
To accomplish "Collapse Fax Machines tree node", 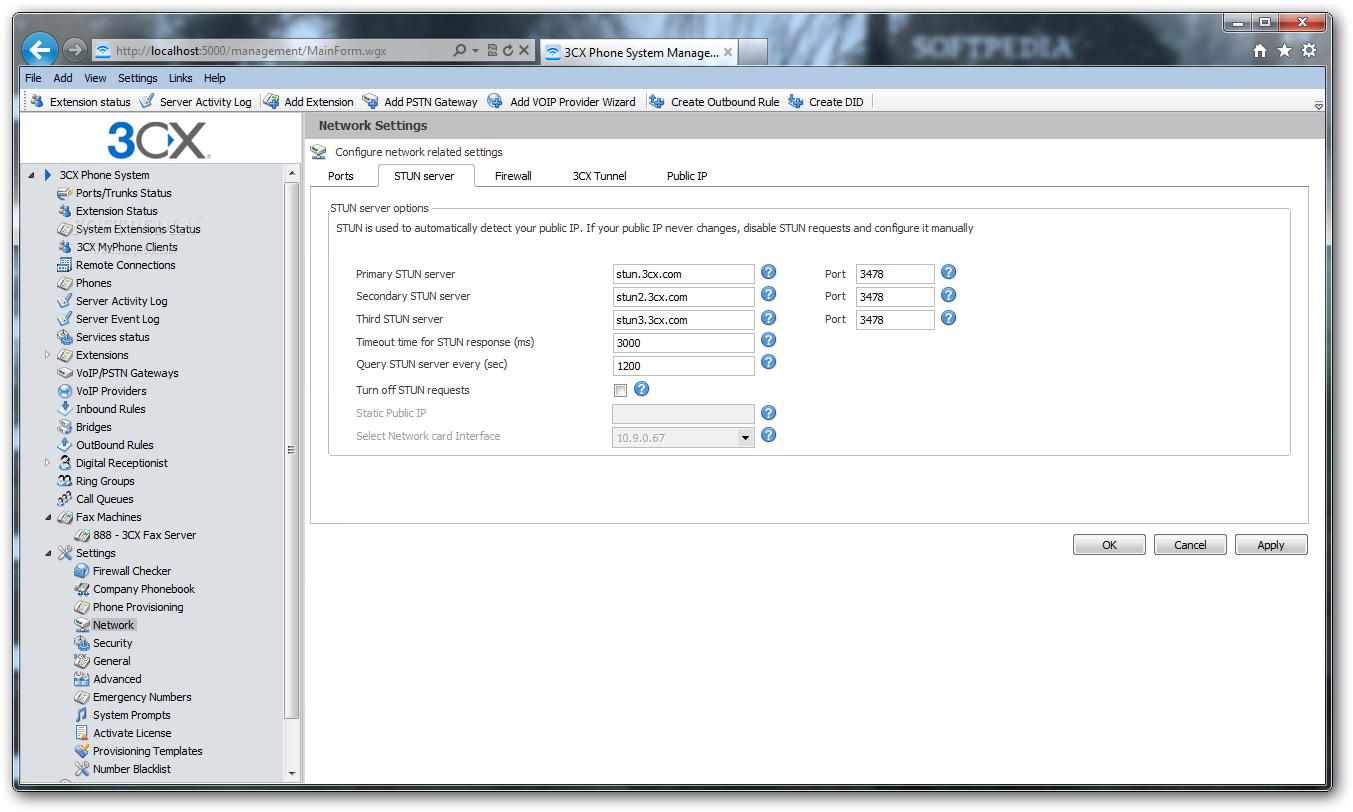I will [x=48, y=517].
